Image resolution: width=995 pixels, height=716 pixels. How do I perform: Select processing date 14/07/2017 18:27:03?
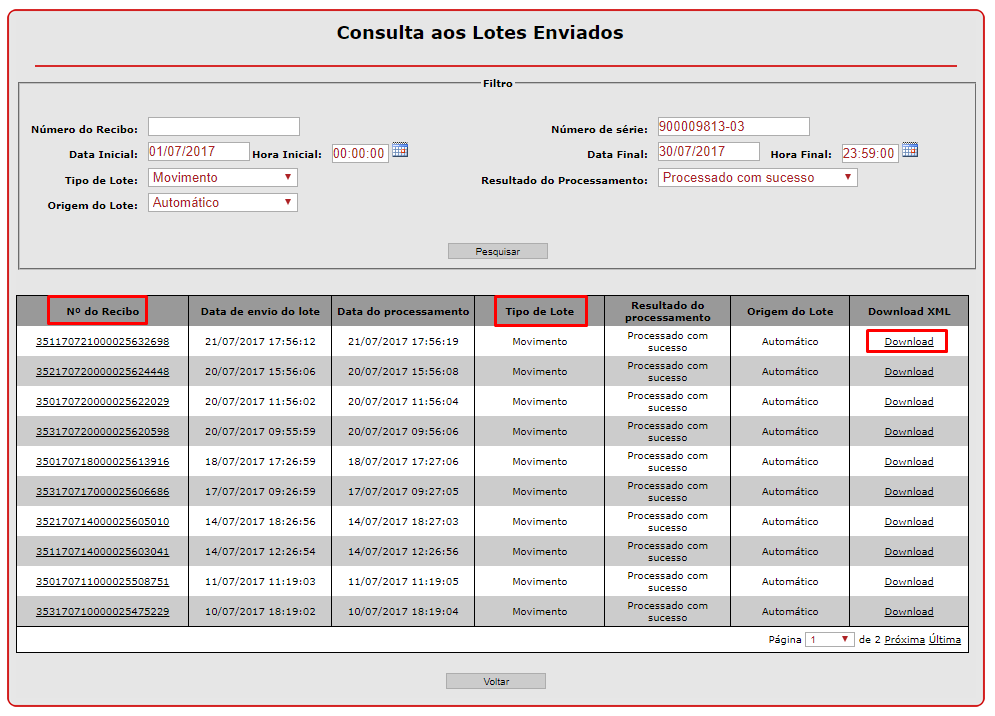(x=403, y=522)
